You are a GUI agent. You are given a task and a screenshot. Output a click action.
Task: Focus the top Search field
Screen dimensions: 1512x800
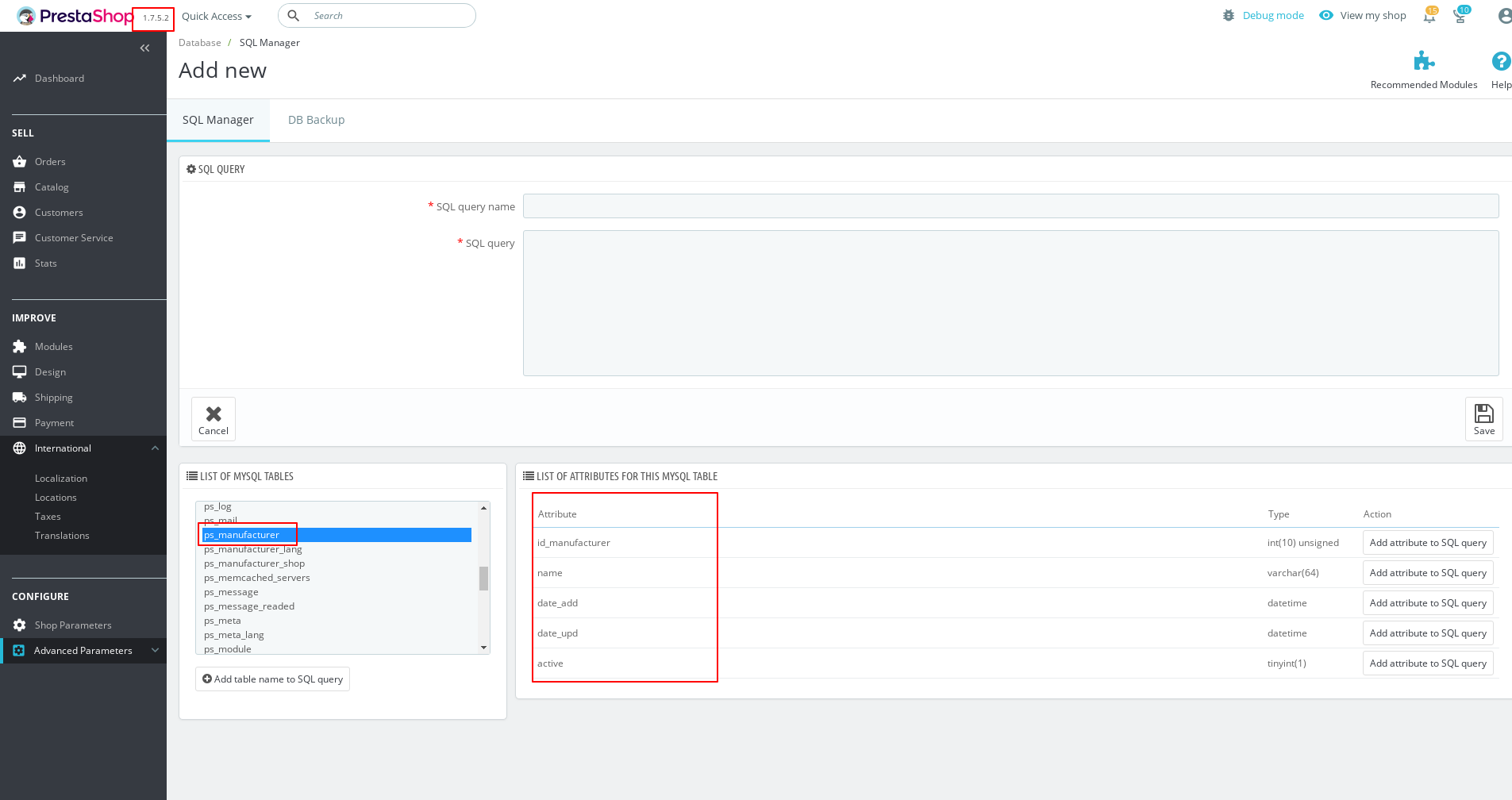[377, 16]
